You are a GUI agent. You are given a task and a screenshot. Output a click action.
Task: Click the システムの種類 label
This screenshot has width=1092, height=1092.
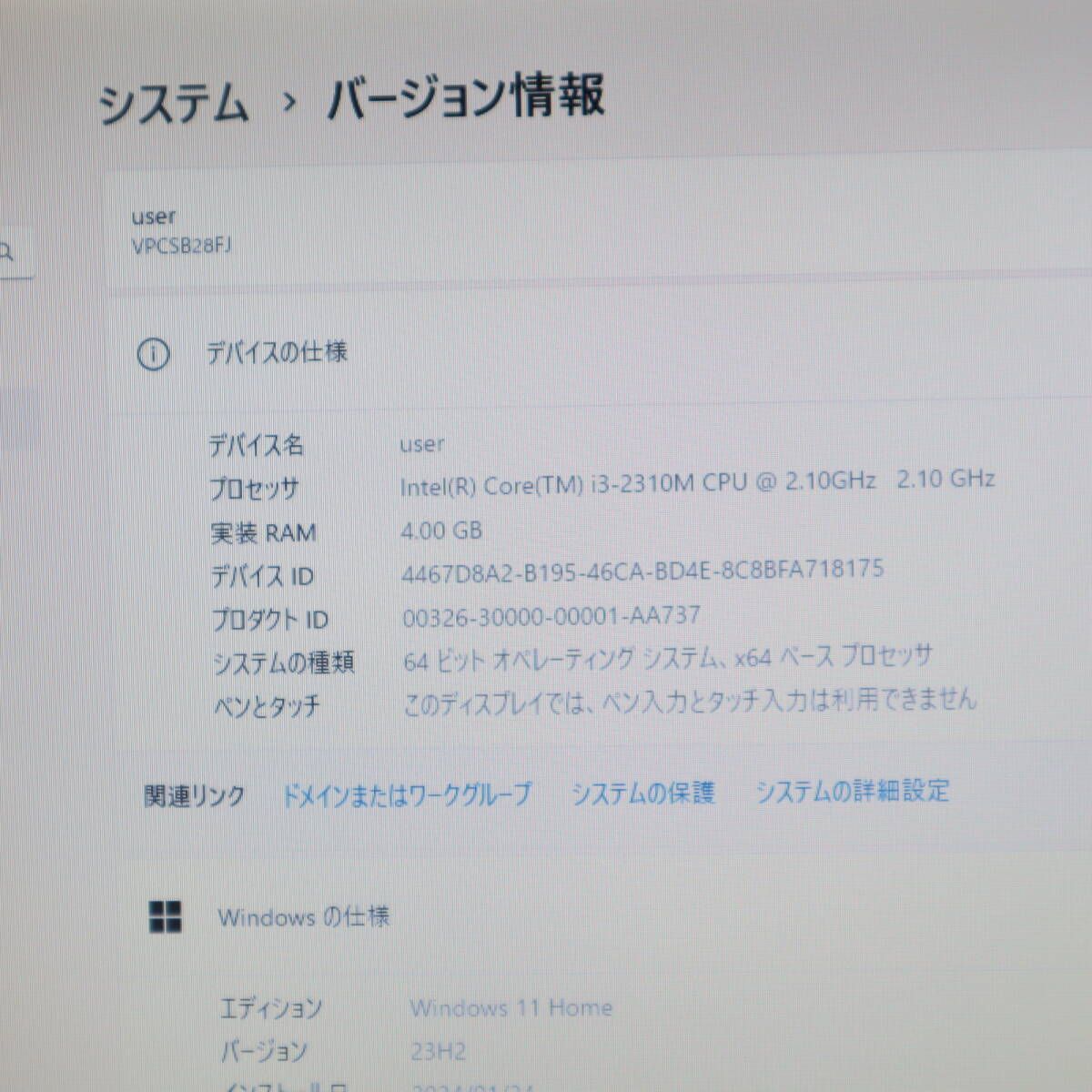283,663
